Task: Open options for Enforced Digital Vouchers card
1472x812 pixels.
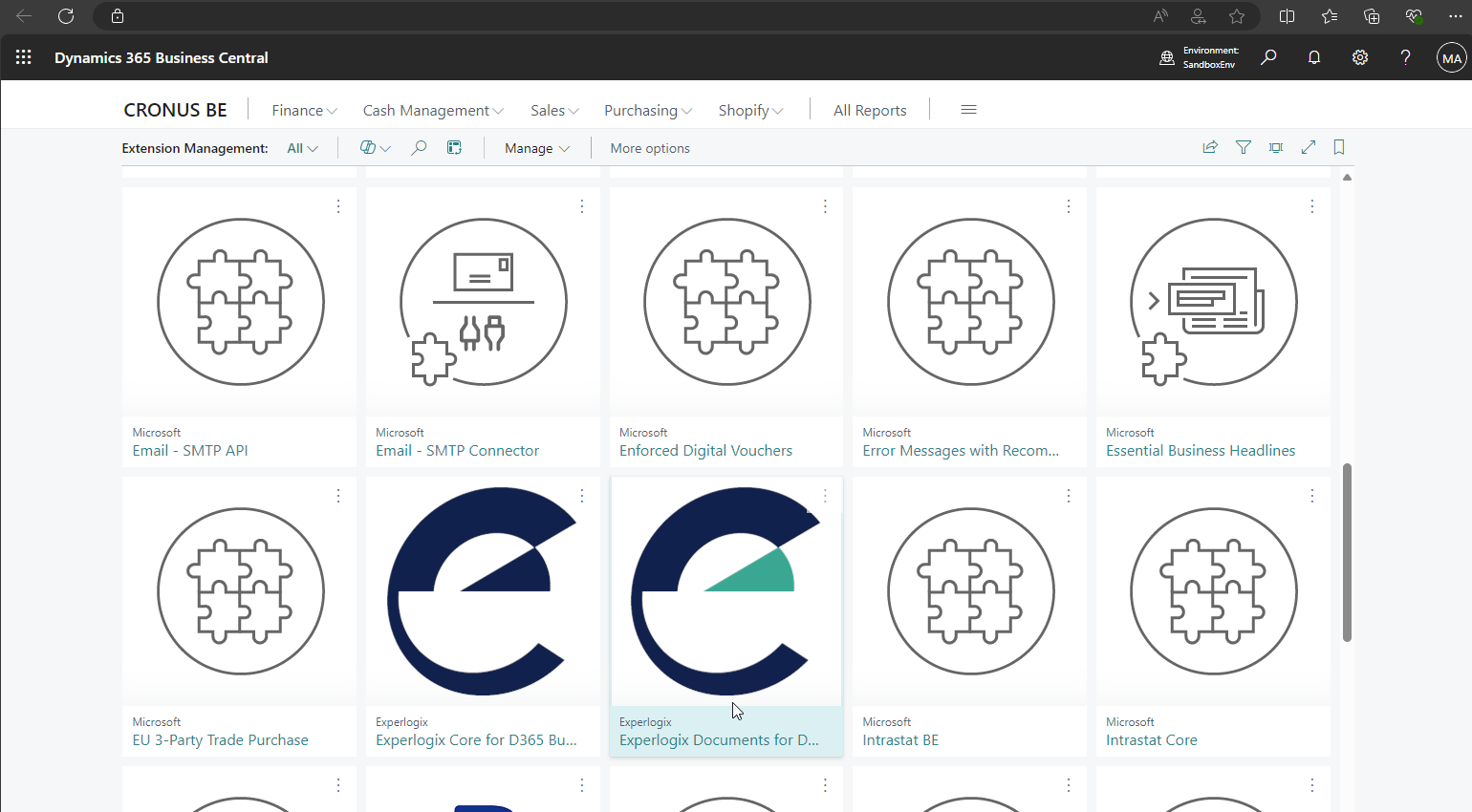Action: [x=826, y=206]
